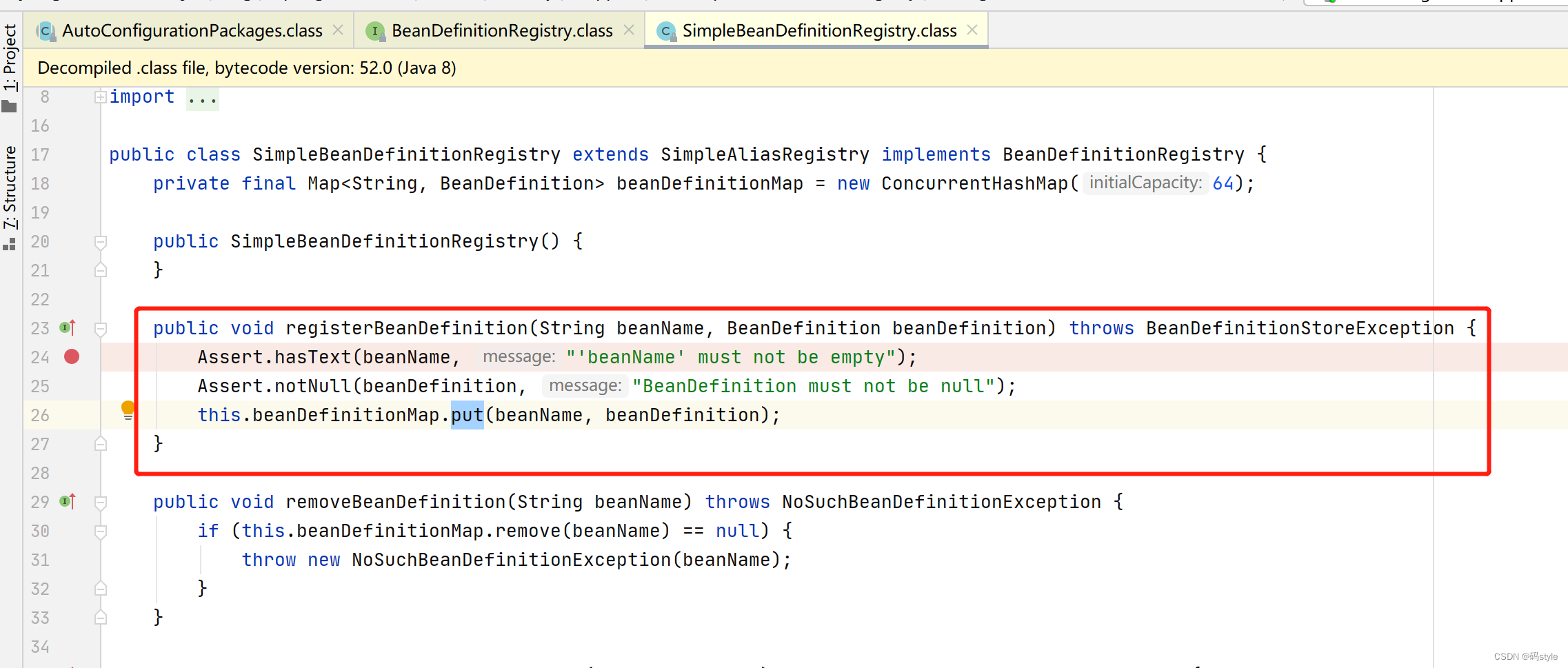The height and width of the screenshot is (668, 1568).
Task: Click the string "BeanDefinition must not be null"
Action: pos(813,386)
